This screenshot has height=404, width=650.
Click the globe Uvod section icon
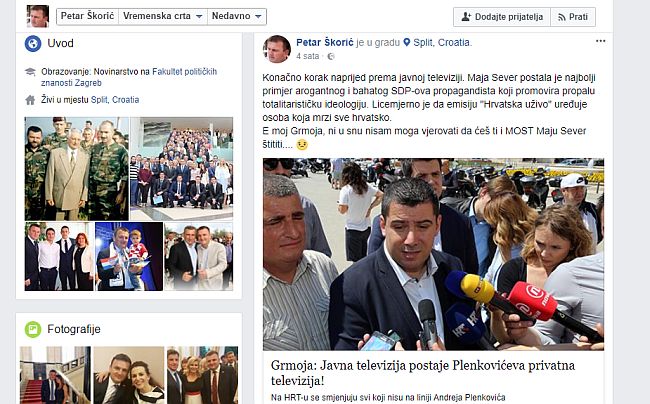pyautogui.click(x=33, y=44)
